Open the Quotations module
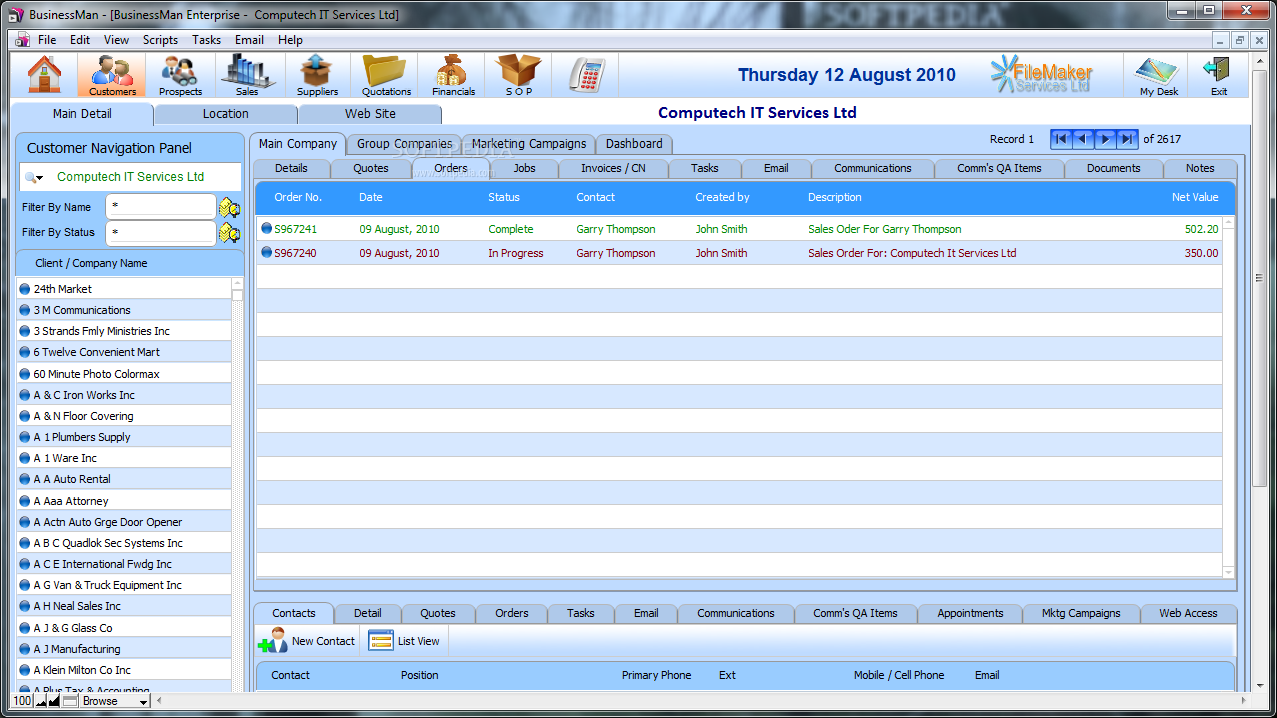This screenshot has width=1277, height=718. pos(386,75)
